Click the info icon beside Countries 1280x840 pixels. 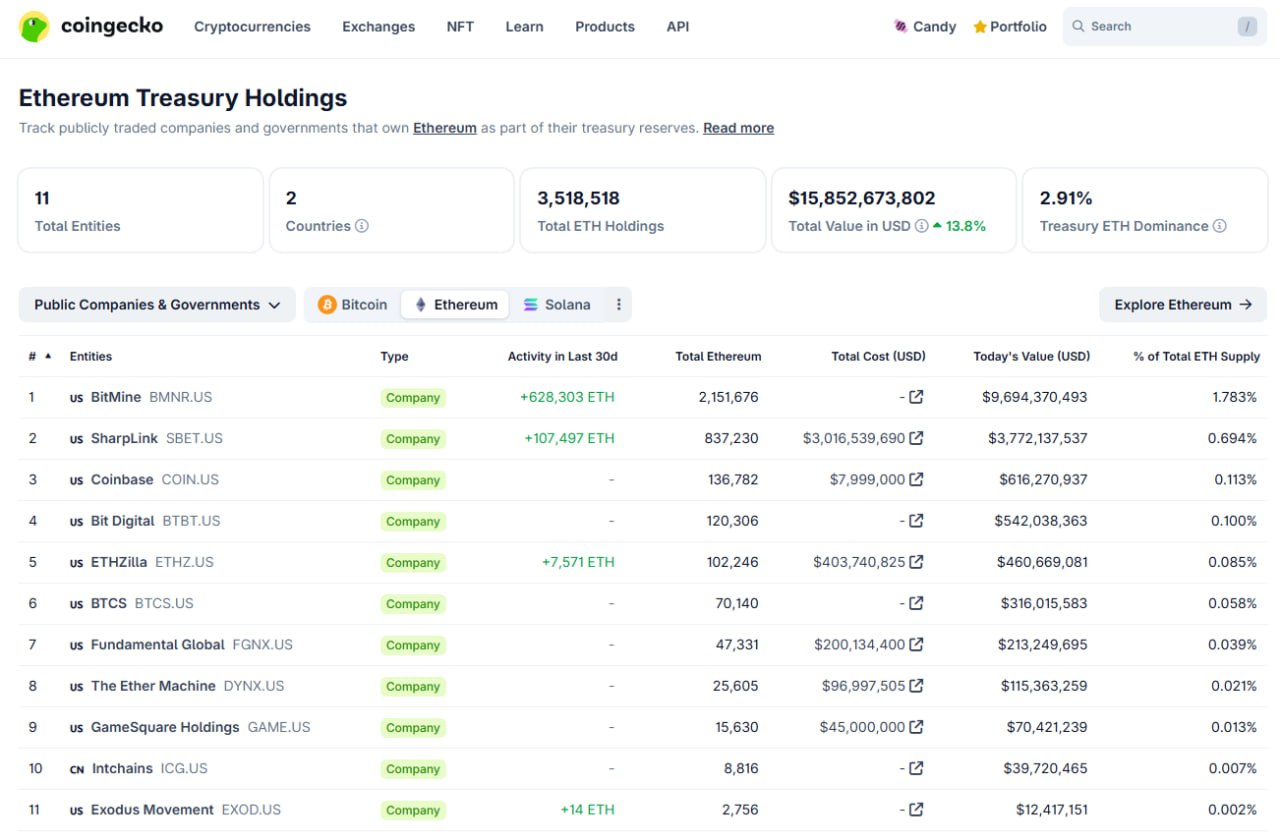[x=362, y=226]
